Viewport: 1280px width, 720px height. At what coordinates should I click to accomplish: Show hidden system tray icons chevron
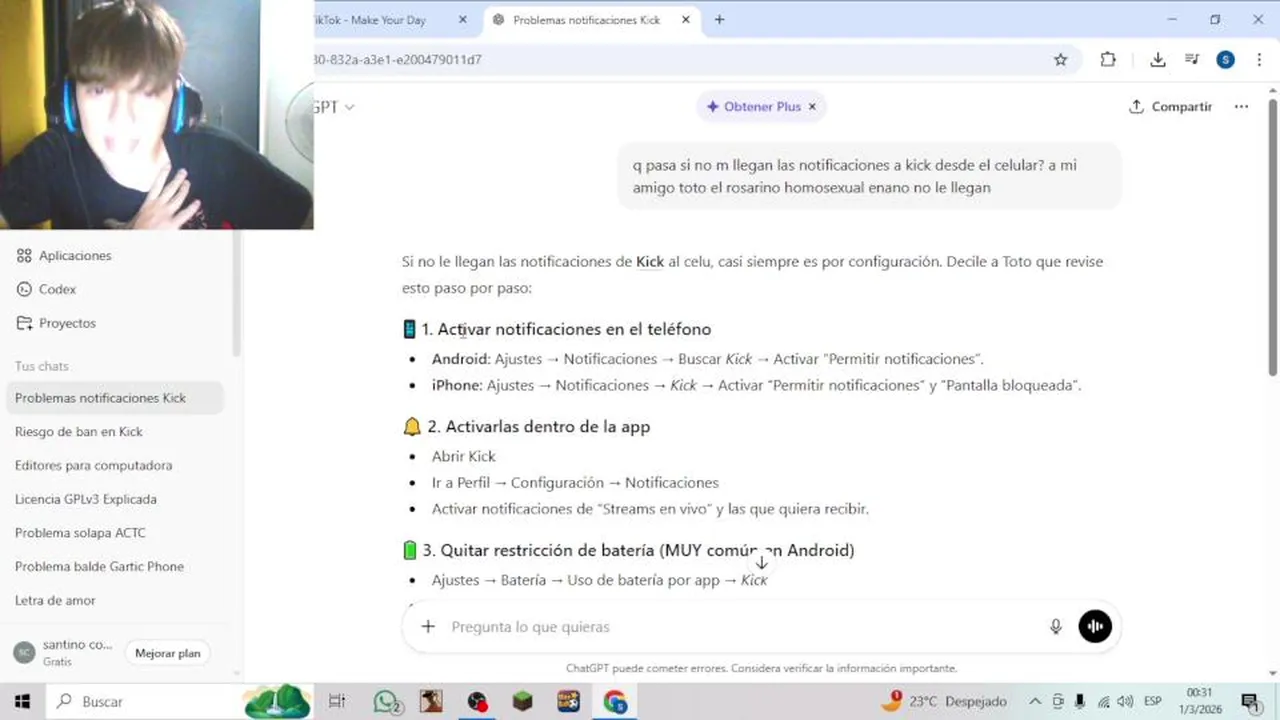[1035, 702]
